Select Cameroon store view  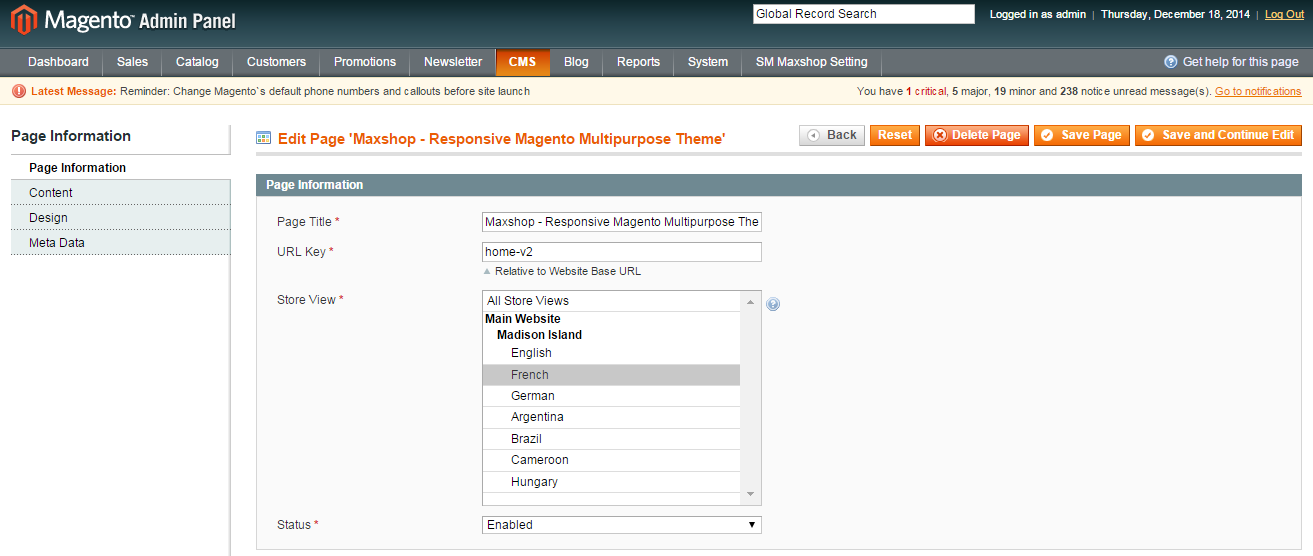(611, 460)
